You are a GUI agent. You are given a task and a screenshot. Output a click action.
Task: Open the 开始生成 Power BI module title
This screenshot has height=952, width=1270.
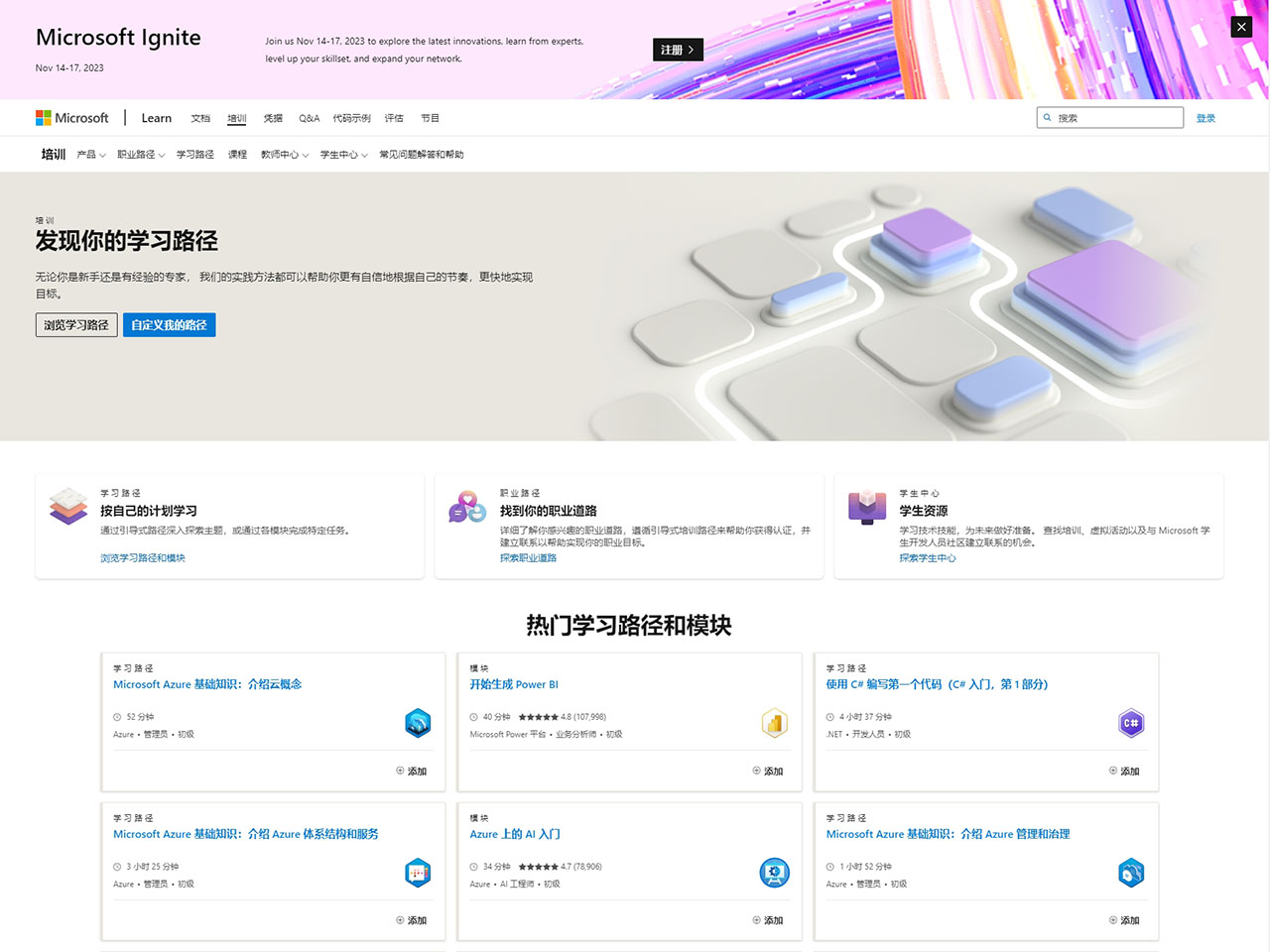(514, 684)
